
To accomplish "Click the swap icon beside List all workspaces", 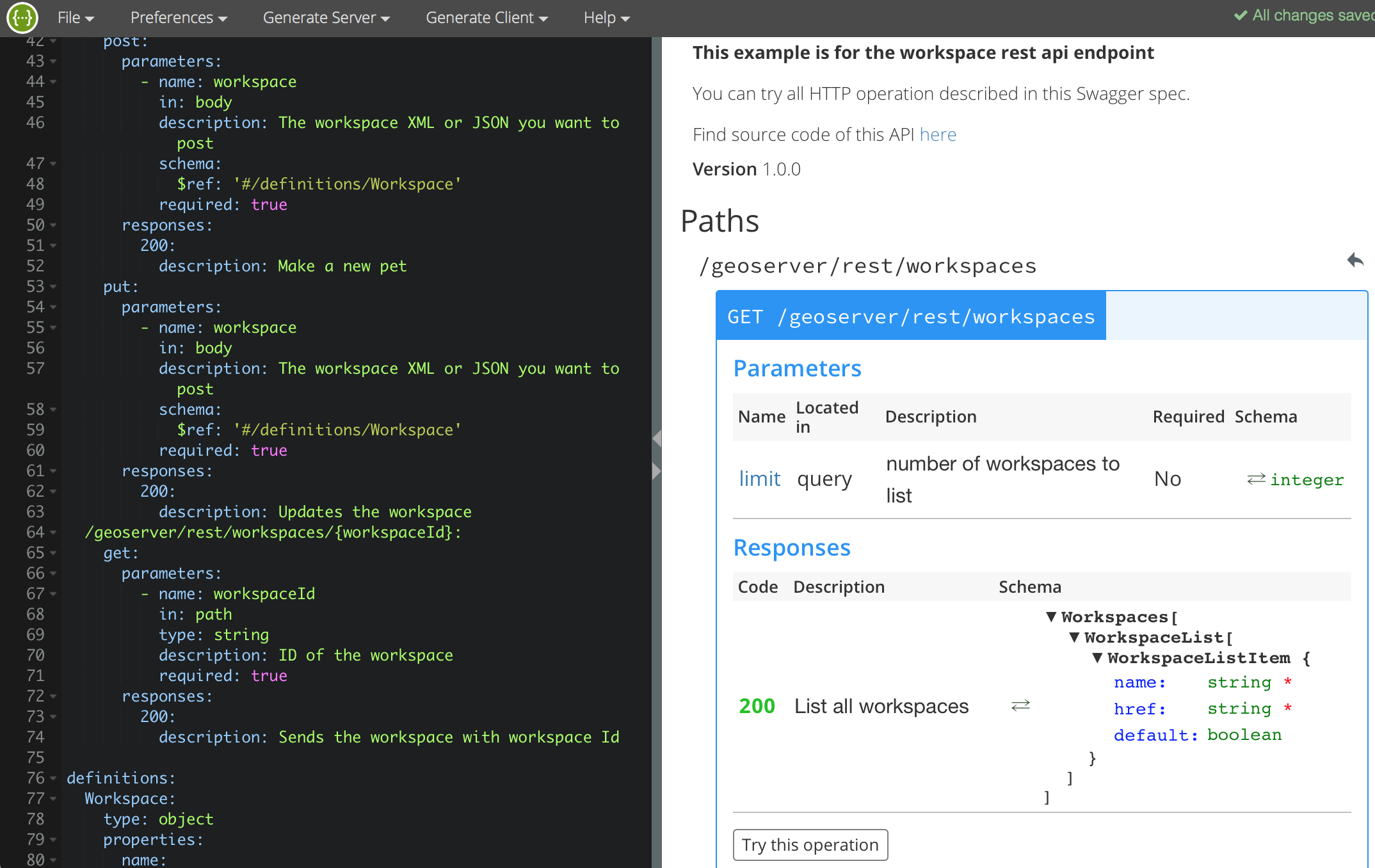I will point(1019,705).
